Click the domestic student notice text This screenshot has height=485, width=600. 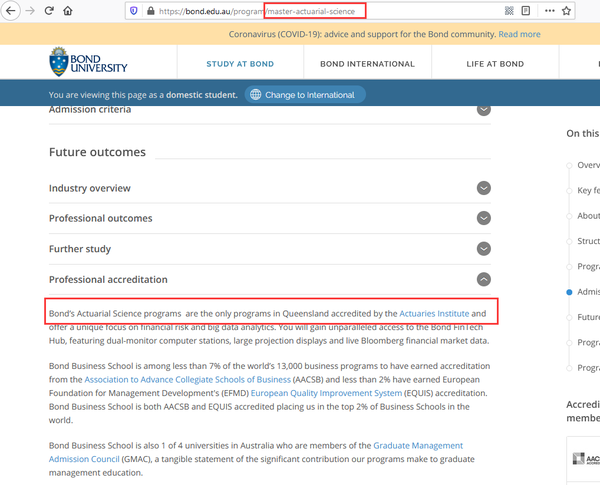143,95
